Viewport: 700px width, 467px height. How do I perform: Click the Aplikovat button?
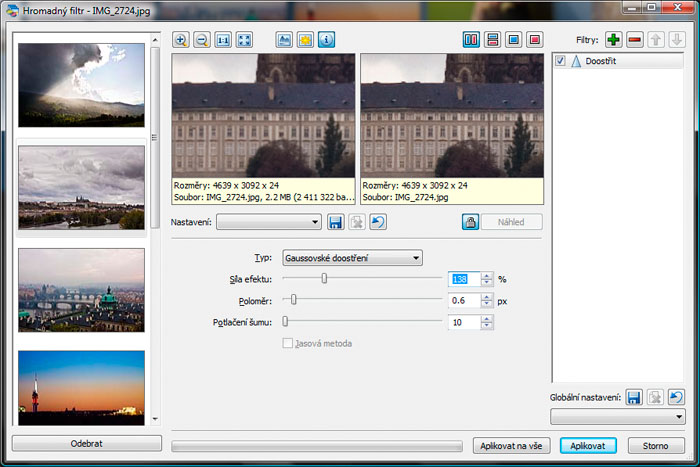(x=588, y=445)
